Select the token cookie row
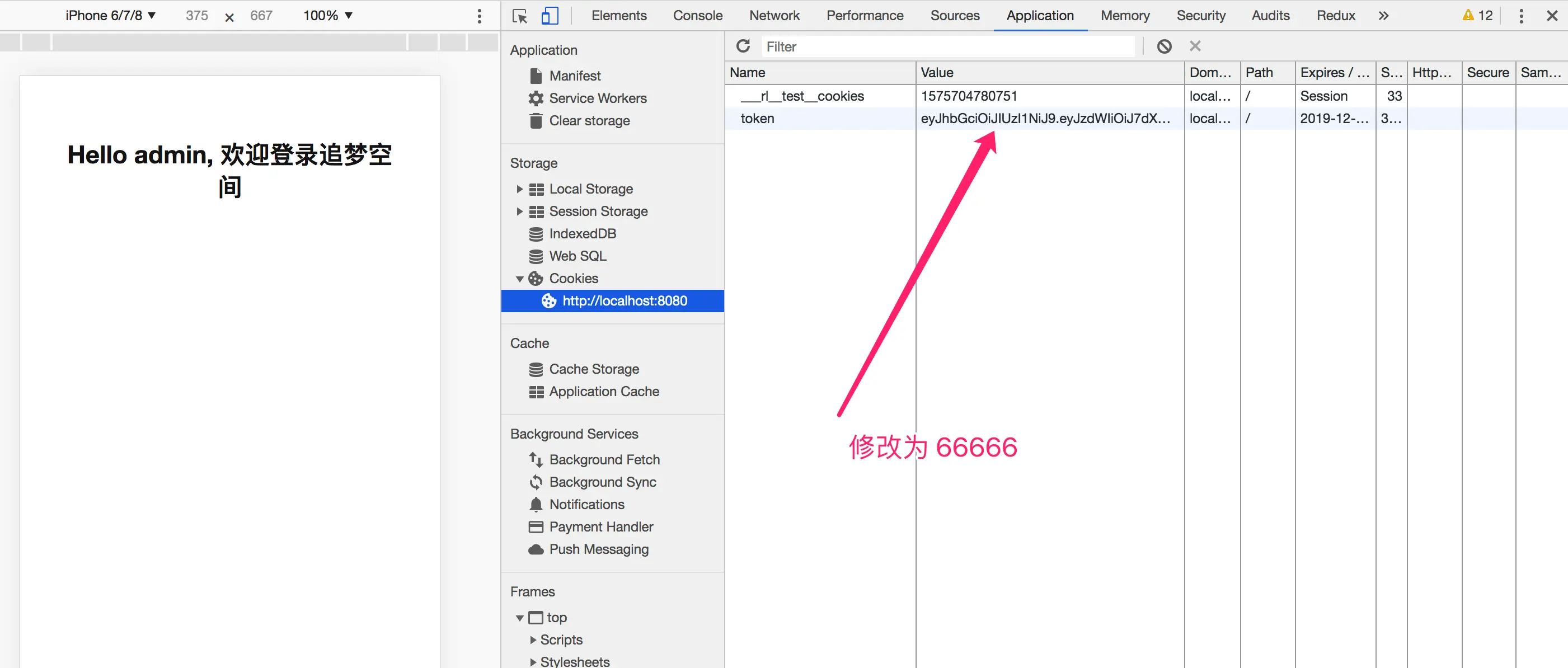Image resolution: width=1568 pixels, height=668 pixels. [x=757, y=119]
